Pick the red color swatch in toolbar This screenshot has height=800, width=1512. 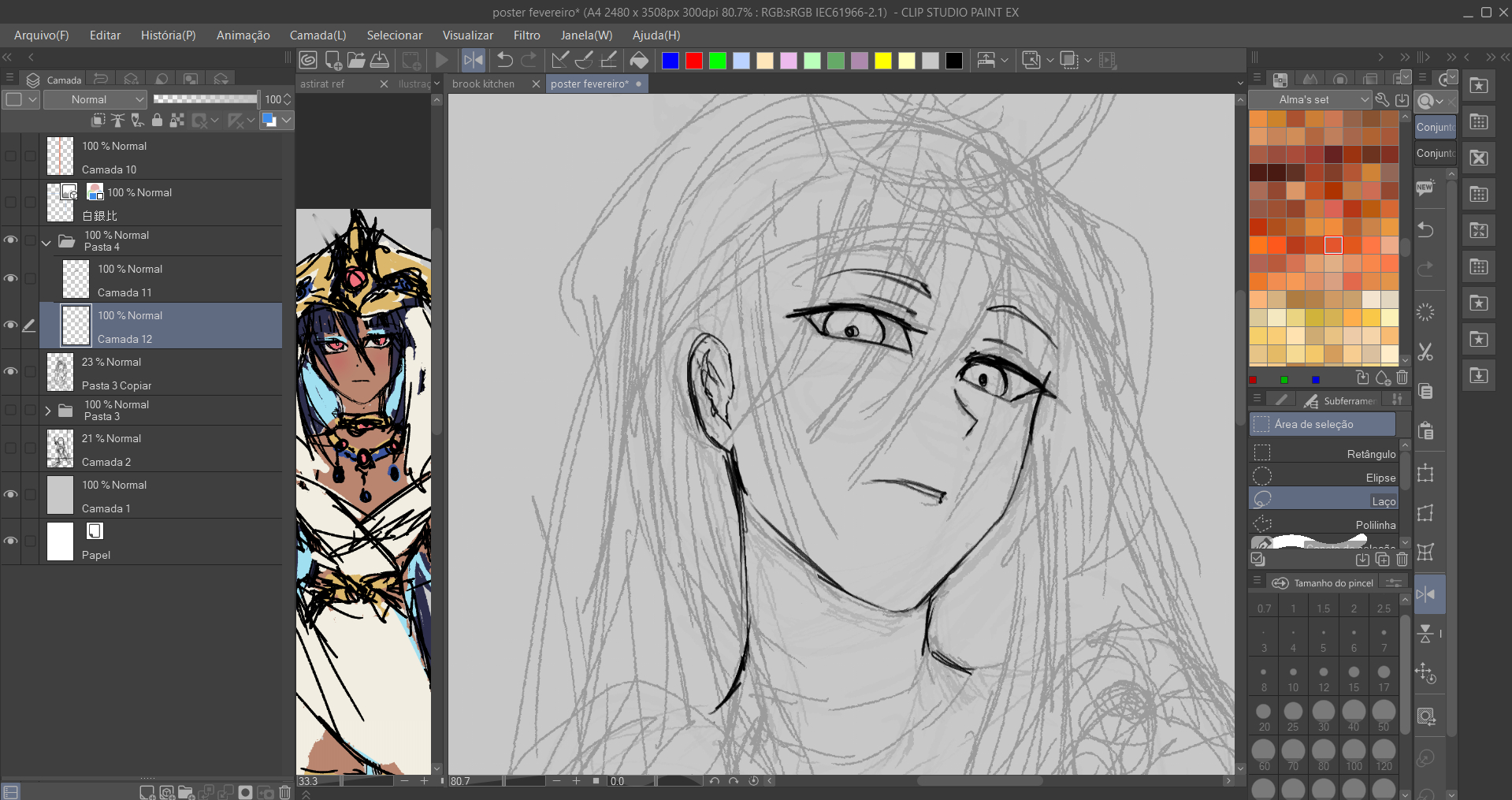(x=694, y=61)
